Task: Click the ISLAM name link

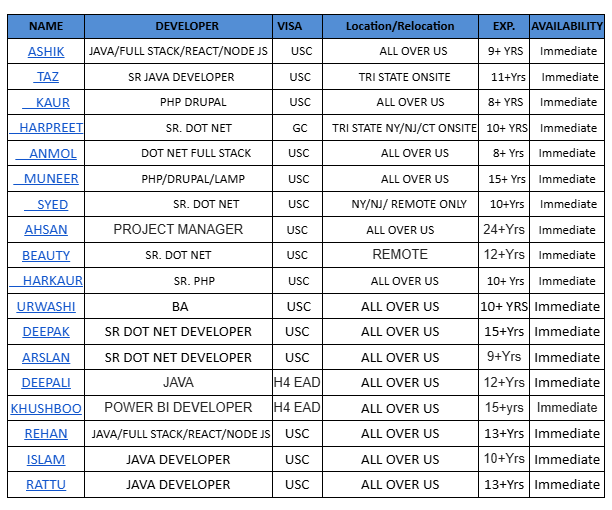Action: tap(46, 459)
